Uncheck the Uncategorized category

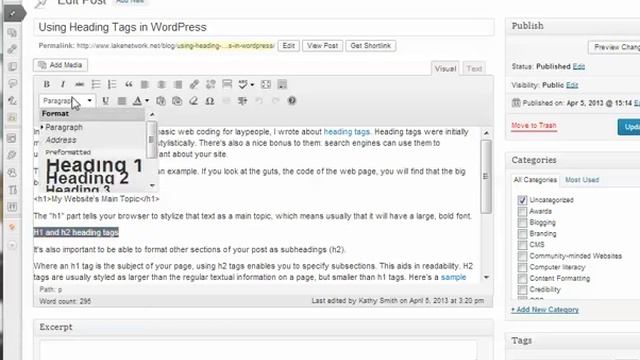coord(522,200)
